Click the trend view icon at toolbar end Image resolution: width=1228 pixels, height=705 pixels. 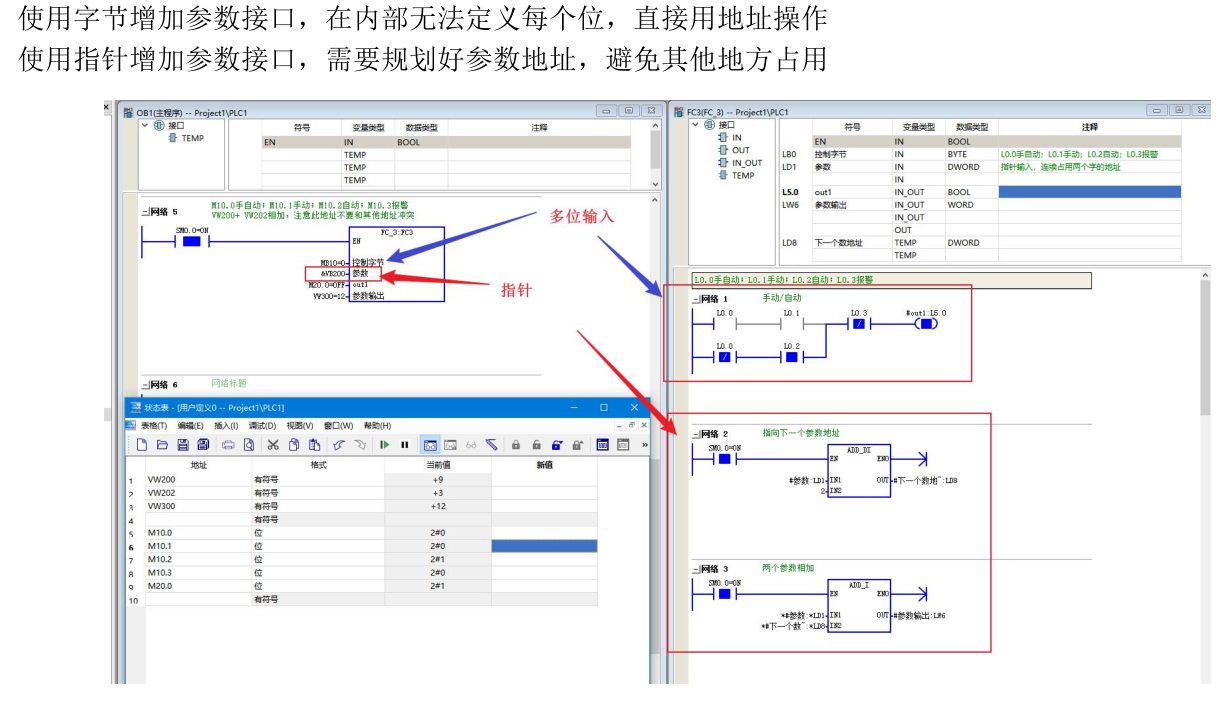623,445
